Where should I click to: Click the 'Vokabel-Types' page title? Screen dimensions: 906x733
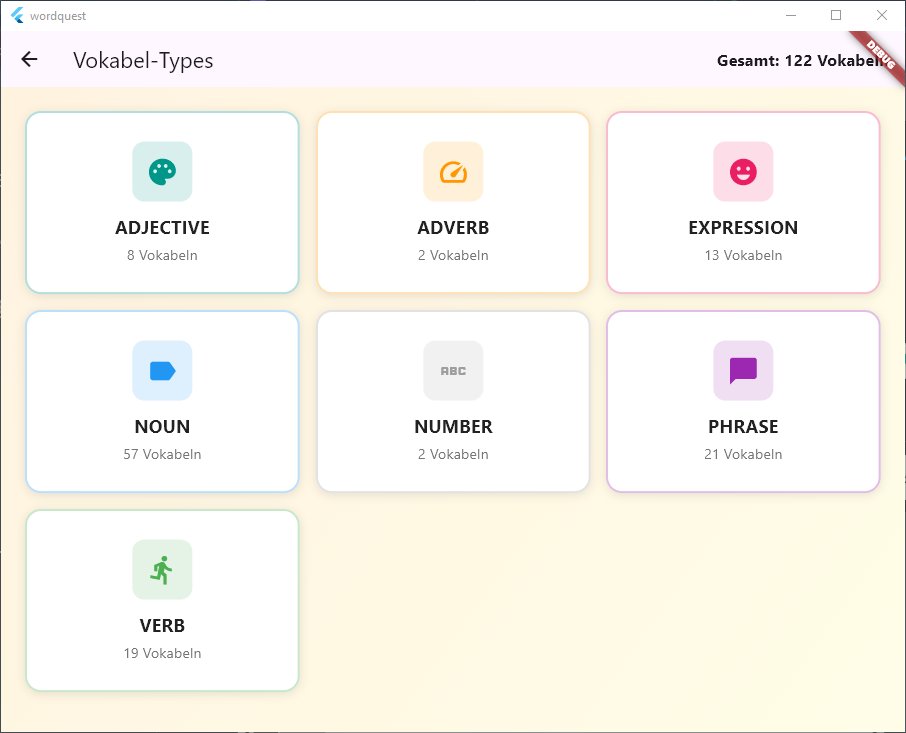143,61
